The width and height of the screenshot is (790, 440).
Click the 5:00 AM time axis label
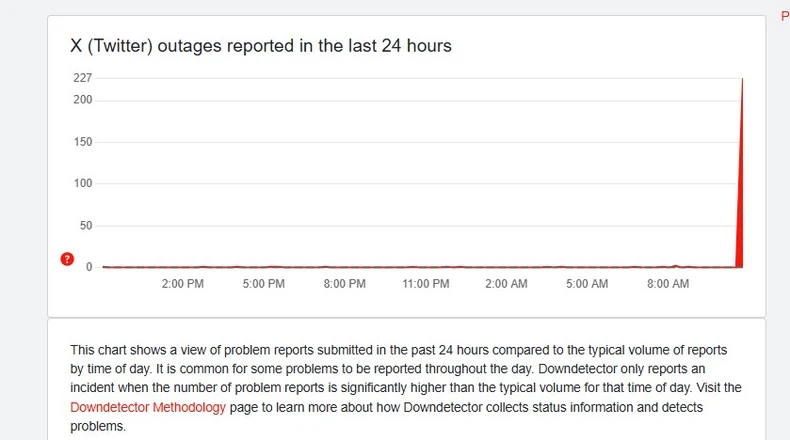tap(587, 284)
